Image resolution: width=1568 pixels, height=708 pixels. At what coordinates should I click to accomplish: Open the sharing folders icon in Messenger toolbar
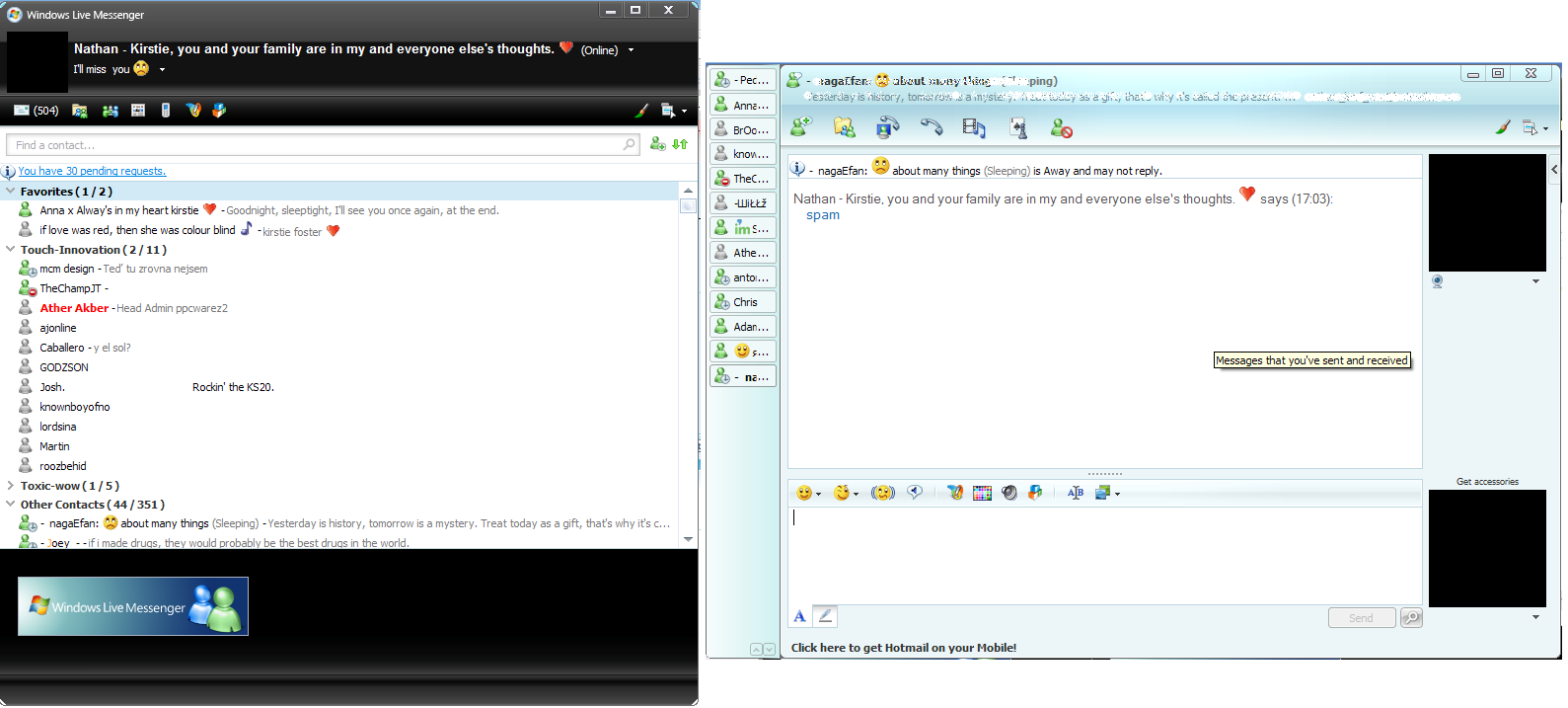coord(80,111)
